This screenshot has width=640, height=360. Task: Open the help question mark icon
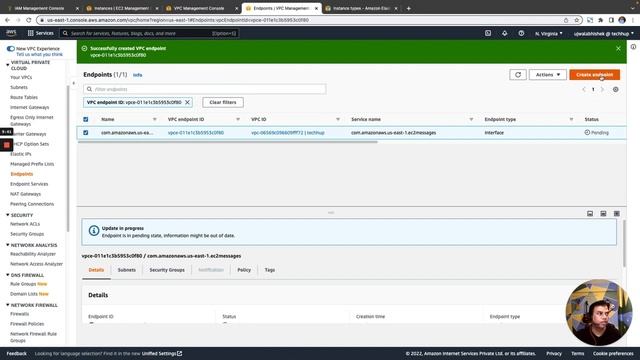[521, 33]
